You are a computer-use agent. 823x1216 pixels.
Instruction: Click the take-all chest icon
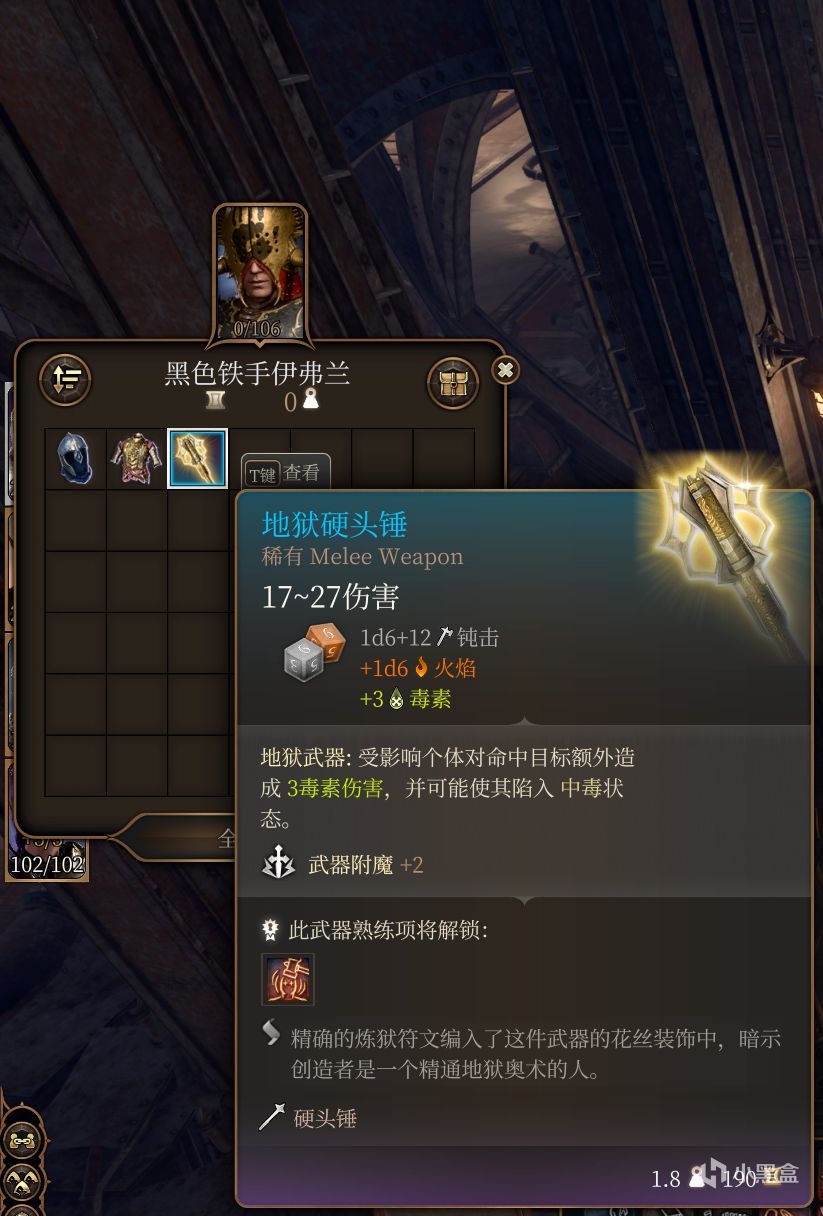coord(453,382)
